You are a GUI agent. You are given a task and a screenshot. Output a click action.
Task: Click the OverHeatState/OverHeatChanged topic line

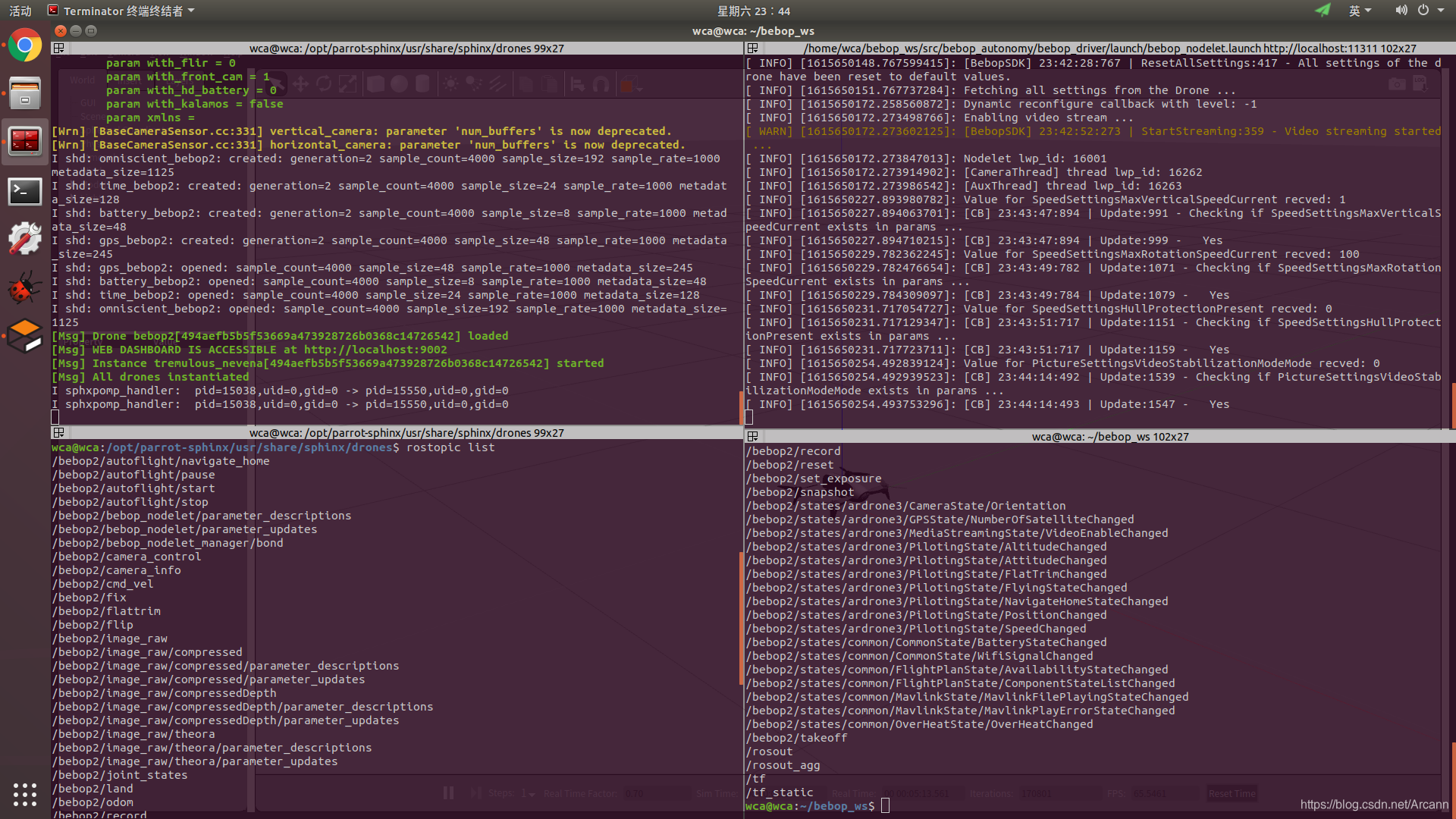tap(920, 724)
